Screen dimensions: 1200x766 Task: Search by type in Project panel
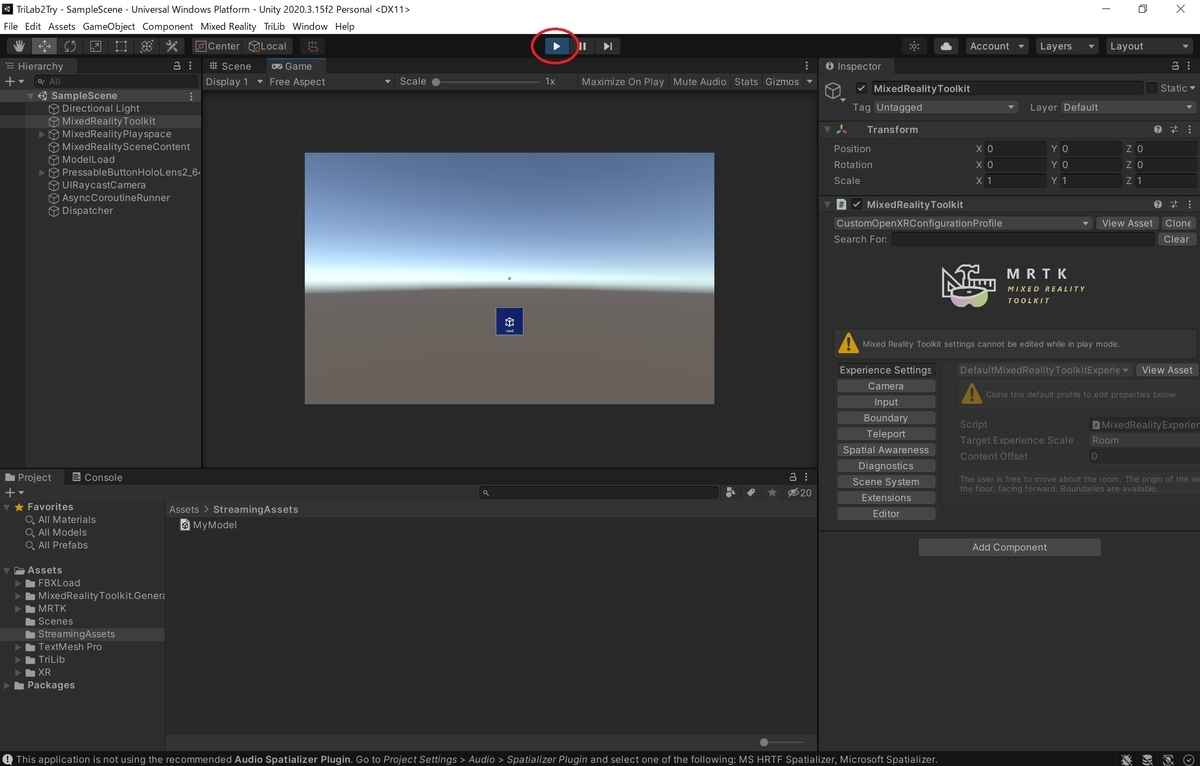731,492
